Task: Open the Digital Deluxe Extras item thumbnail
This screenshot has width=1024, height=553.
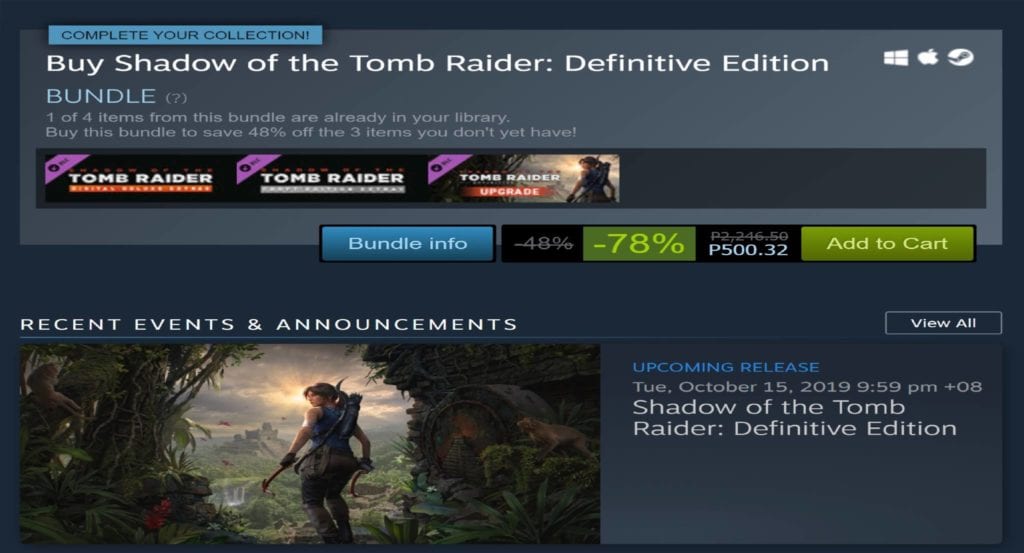Action: point(140,178)
